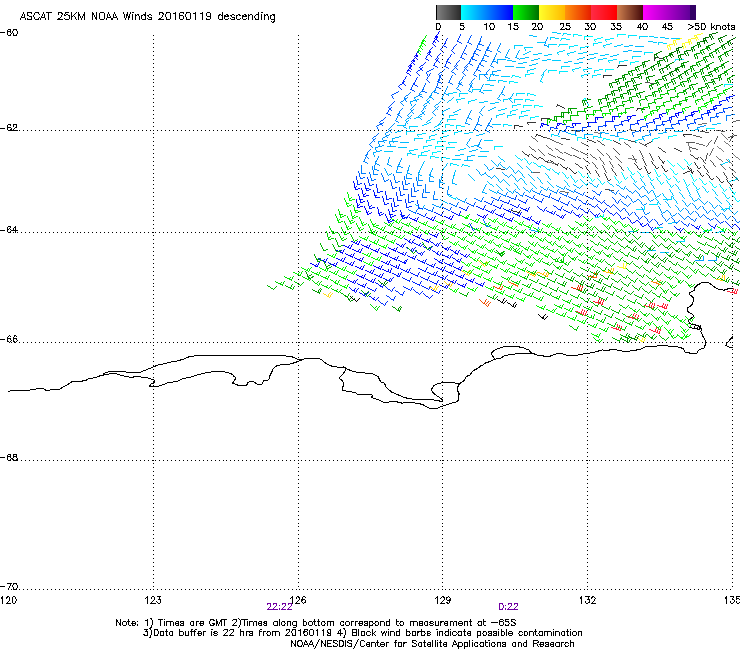
Task: Select the '30' label under the color bar
Action: (x=590, y=27)
